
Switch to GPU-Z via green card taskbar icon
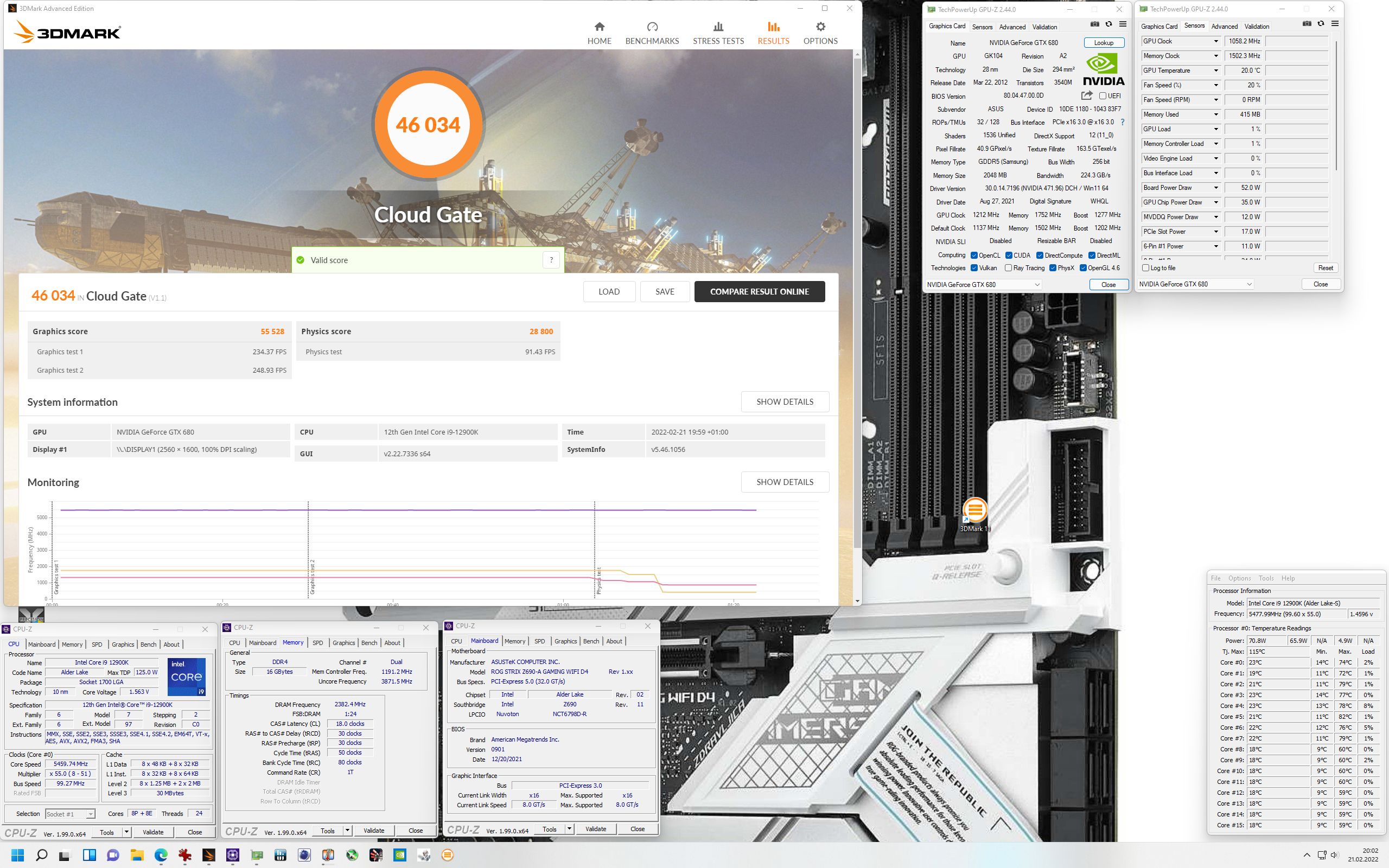click(x=257, y=855)
